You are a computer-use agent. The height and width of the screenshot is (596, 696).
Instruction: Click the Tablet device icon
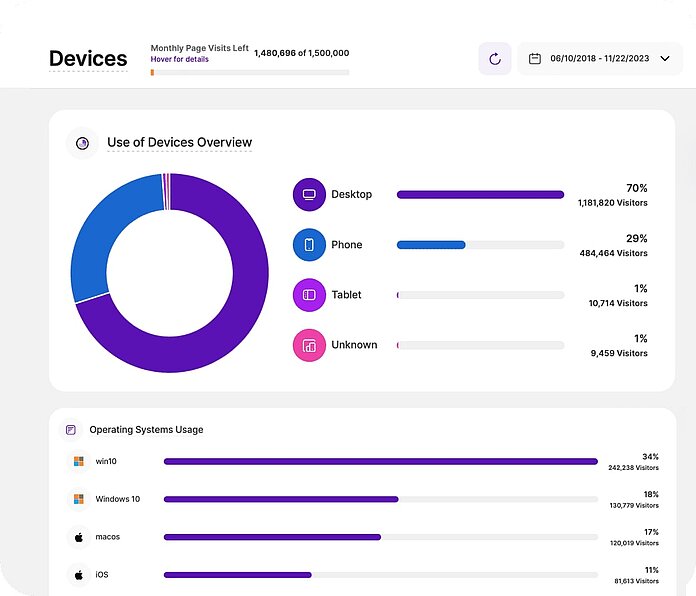[x=309, y=295]
